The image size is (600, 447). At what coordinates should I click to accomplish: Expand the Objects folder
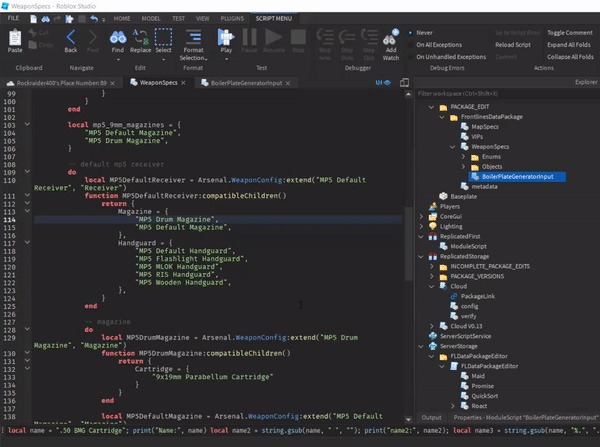tap(463, 166)
